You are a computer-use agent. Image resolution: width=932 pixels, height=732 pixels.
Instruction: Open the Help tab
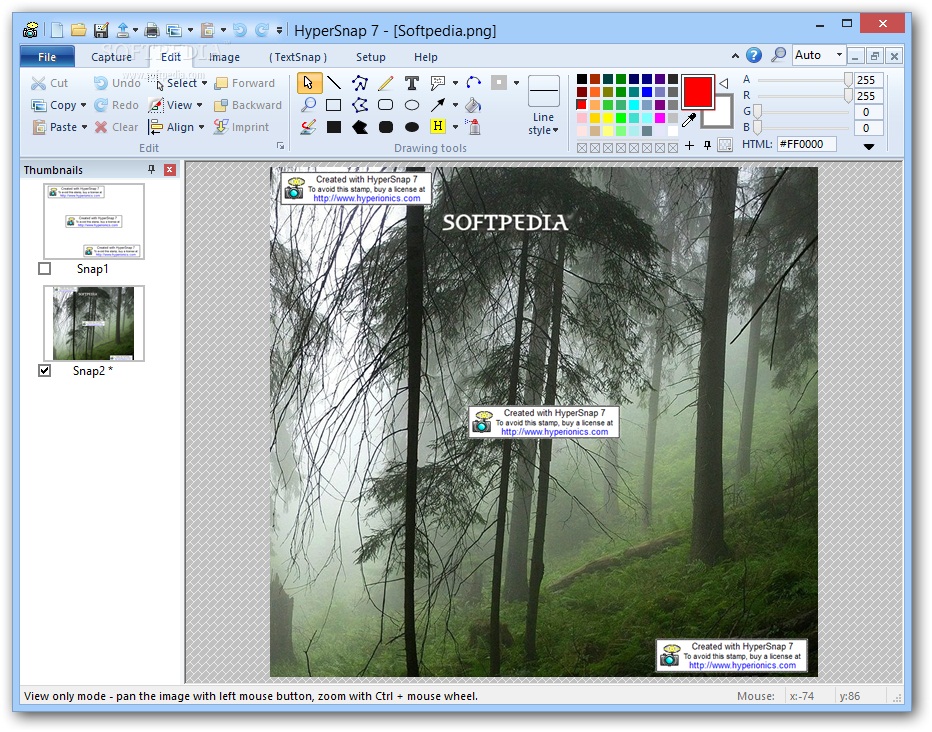pyautogui.click(x=426, y=57)
